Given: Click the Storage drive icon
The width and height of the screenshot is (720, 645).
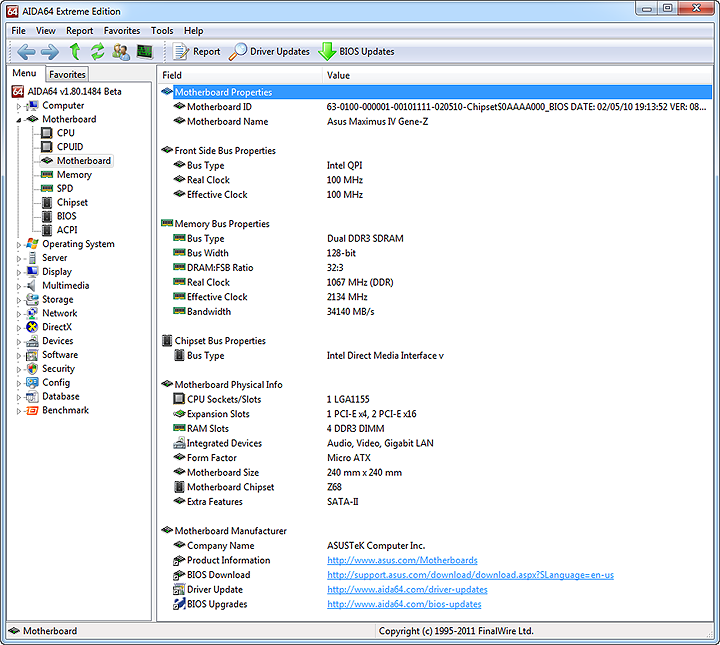Looking at the screenshot, I should (x=32, y=299).
